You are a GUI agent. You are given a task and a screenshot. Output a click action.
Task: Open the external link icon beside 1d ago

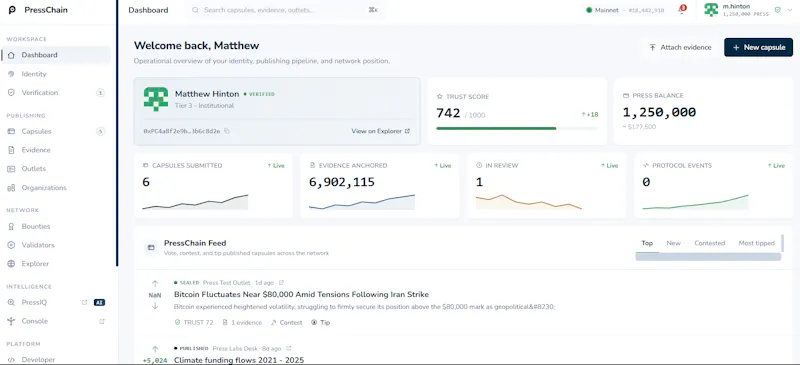[x=281, y=282]
